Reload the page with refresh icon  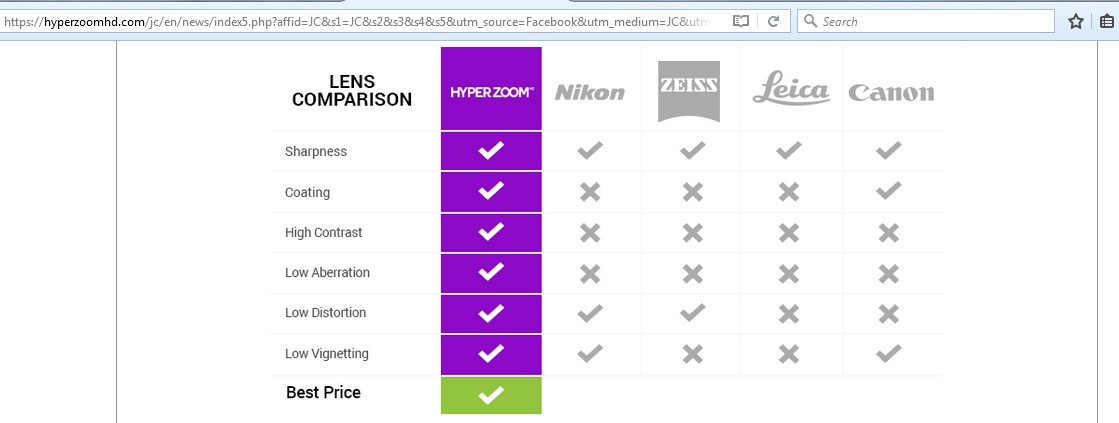click(773, 21)
